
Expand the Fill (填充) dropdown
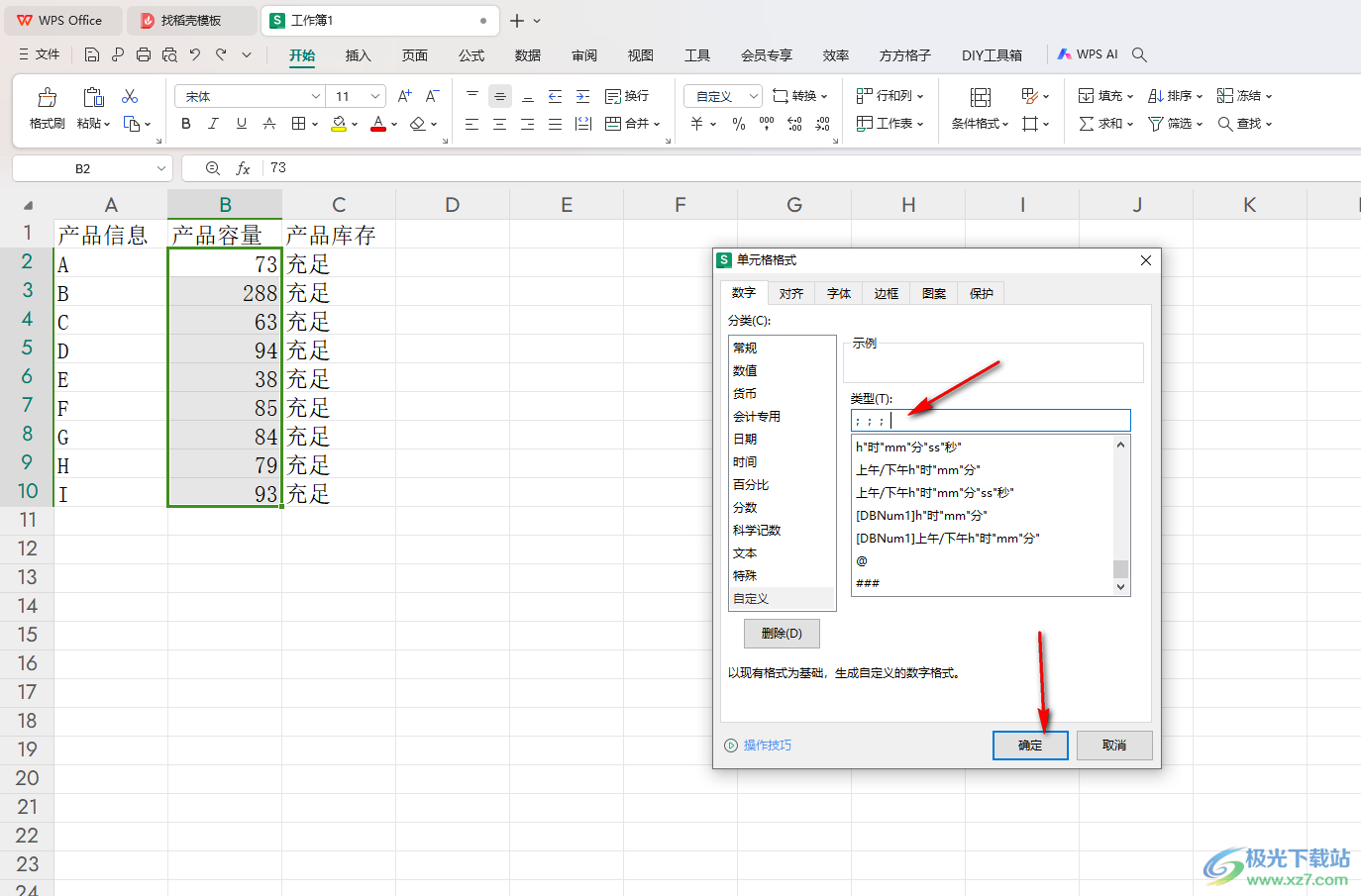click(1131, 96)
